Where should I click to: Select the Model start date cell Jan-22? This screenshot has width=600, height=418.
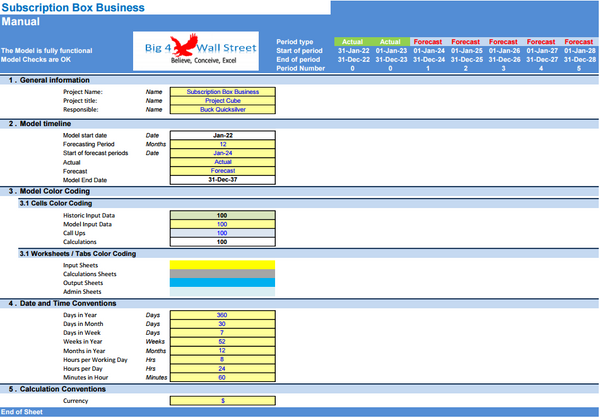tap(222, 135)
